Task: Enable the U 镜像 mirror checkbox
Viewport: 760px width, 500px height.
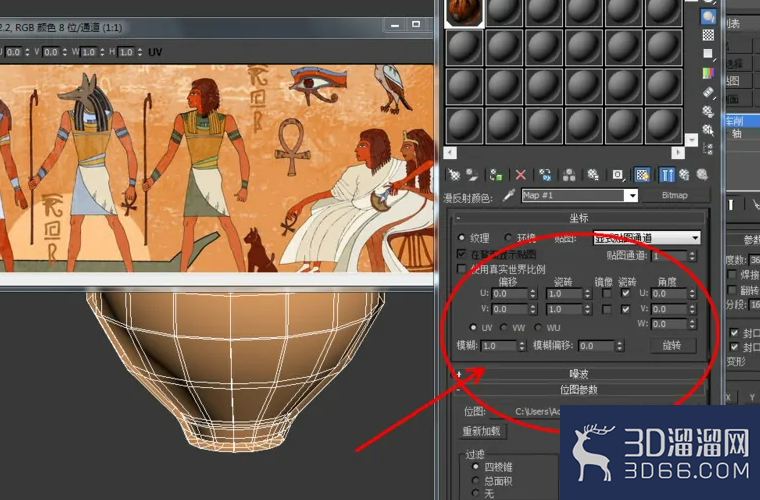Action: [606, 293]
